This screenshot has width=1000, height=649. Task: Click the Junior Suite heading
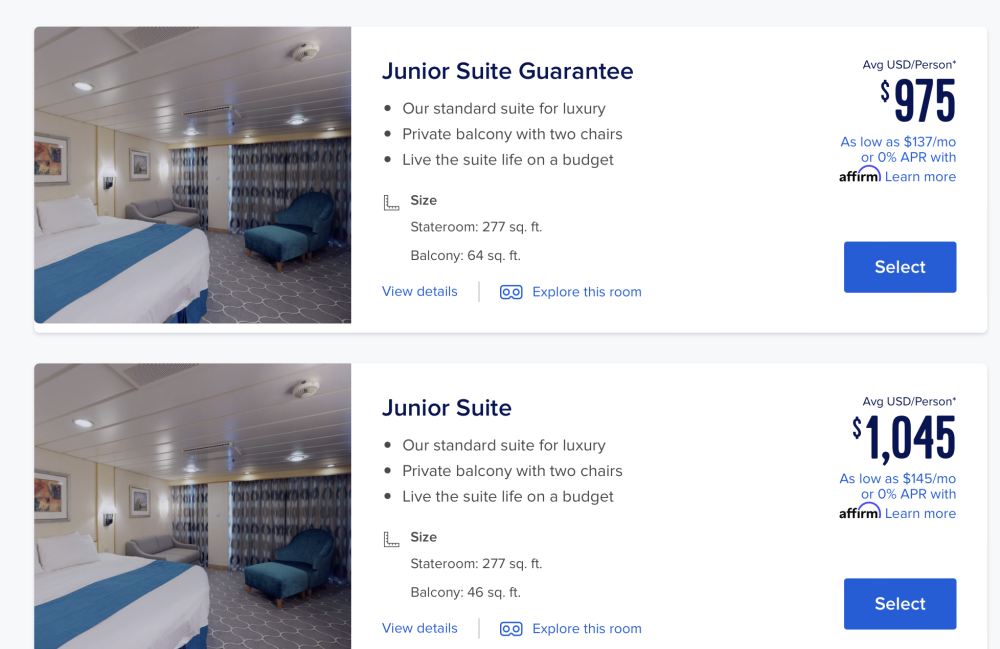click(x=446, y=407)
